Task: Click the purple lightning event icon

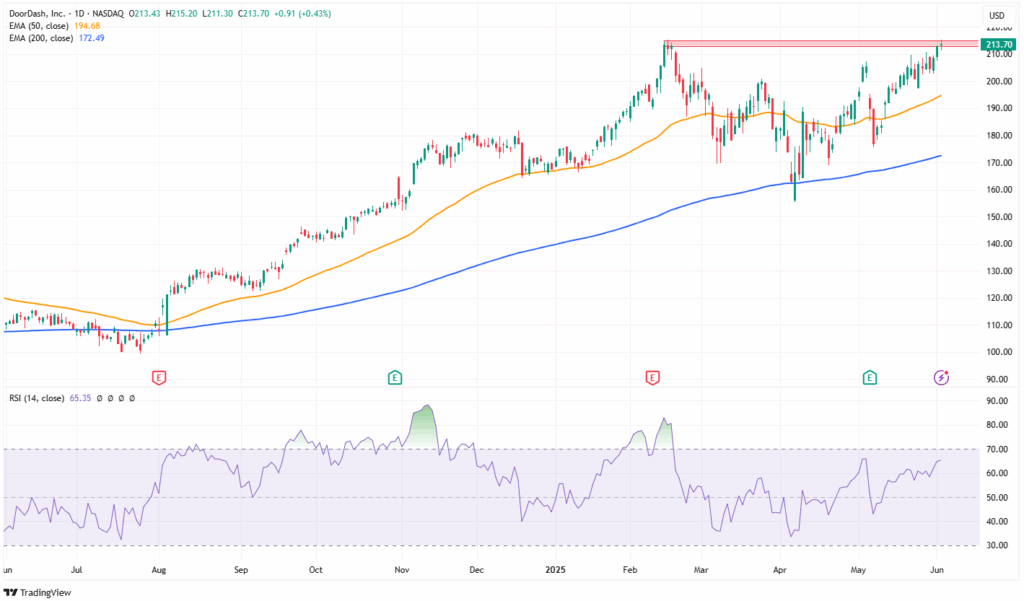Action: pyautogui.click(x=941, y=378)
